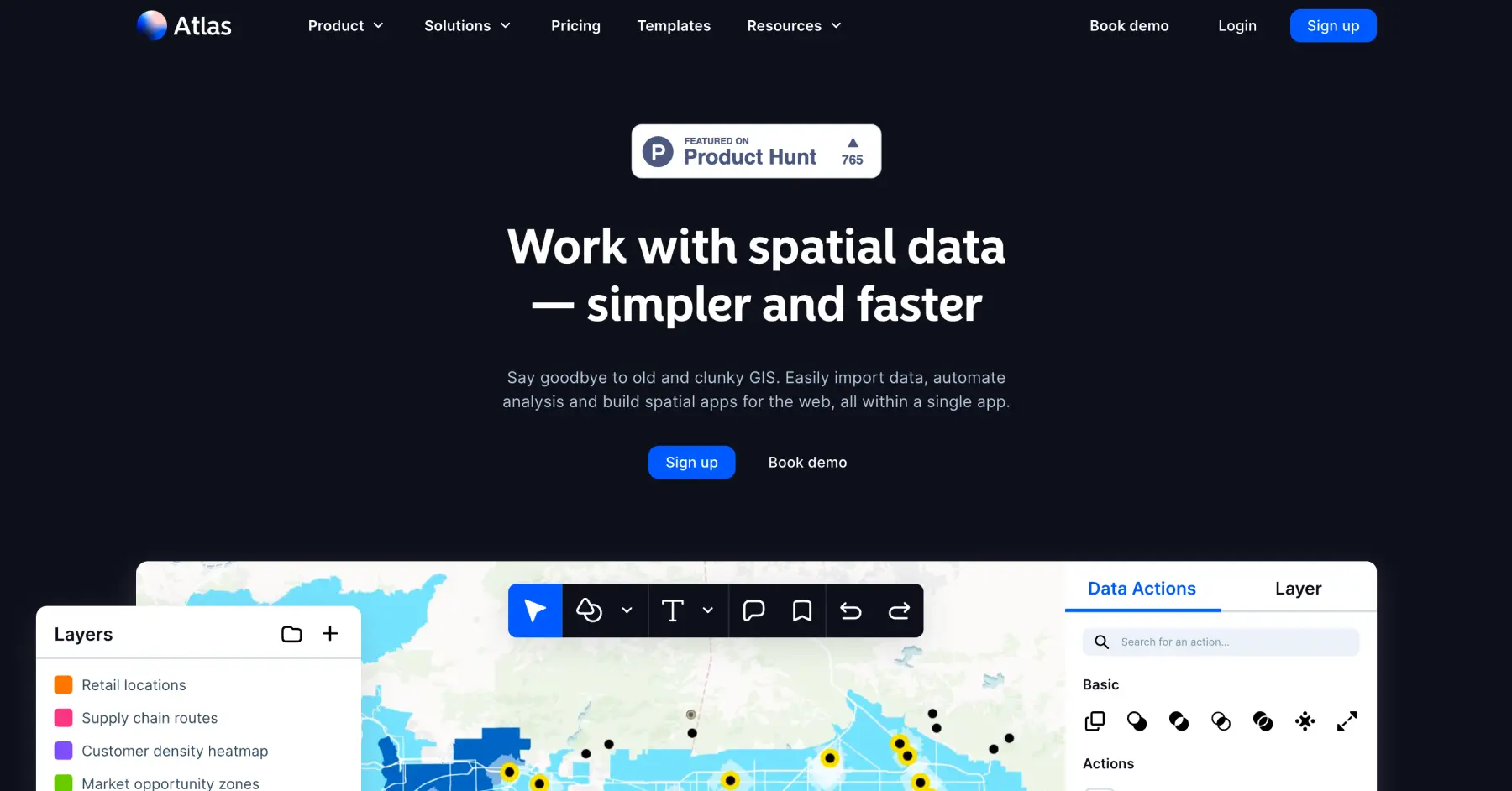Click Book demo in the top navigation
This screenshot has width=1512, height=791.
(1129, 26)
